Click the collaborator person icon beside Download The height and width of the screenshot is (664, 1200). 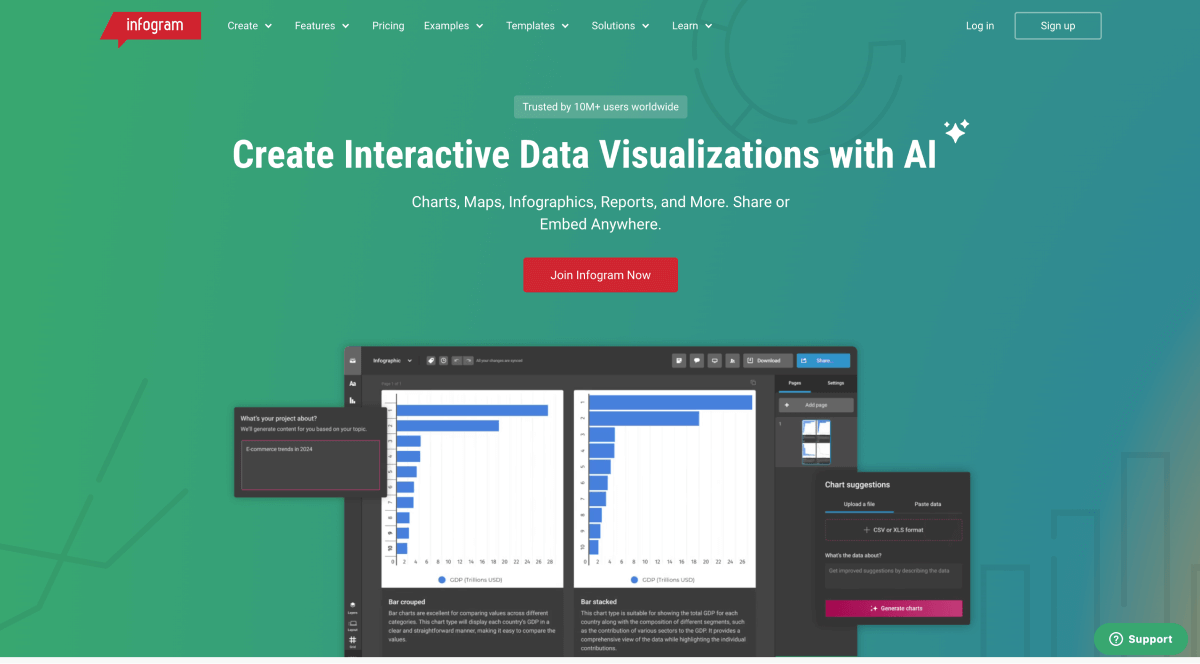tap(732, 360)
